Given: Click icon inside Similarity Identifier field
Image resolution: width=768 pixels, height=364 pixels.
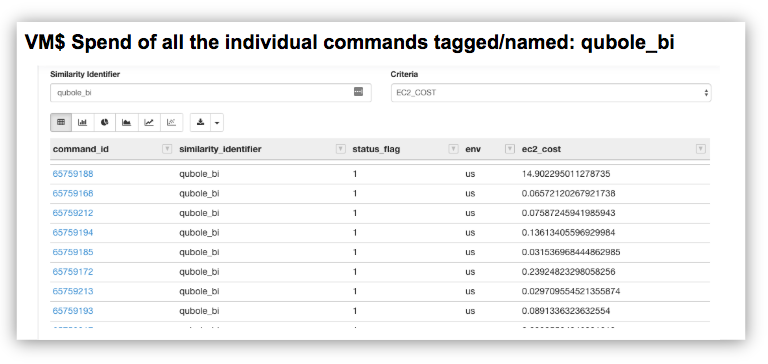Looking at the screenshot, I should point(359,92).
